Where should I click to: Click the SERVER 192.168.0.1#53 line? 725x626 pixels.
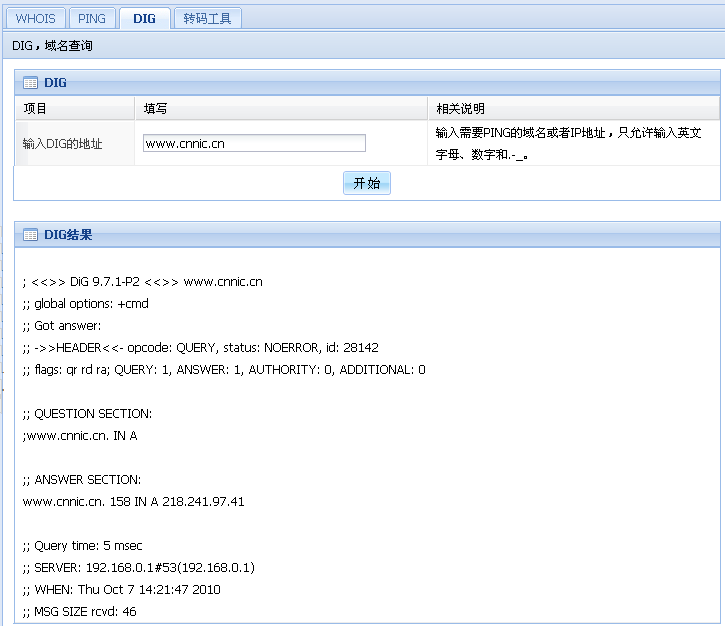tap(138, 567)
